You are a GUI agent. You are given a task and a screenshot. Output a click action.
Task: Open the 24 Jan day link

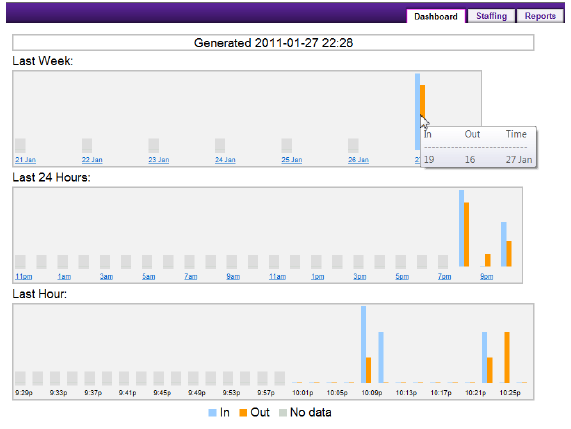(225, 160)
